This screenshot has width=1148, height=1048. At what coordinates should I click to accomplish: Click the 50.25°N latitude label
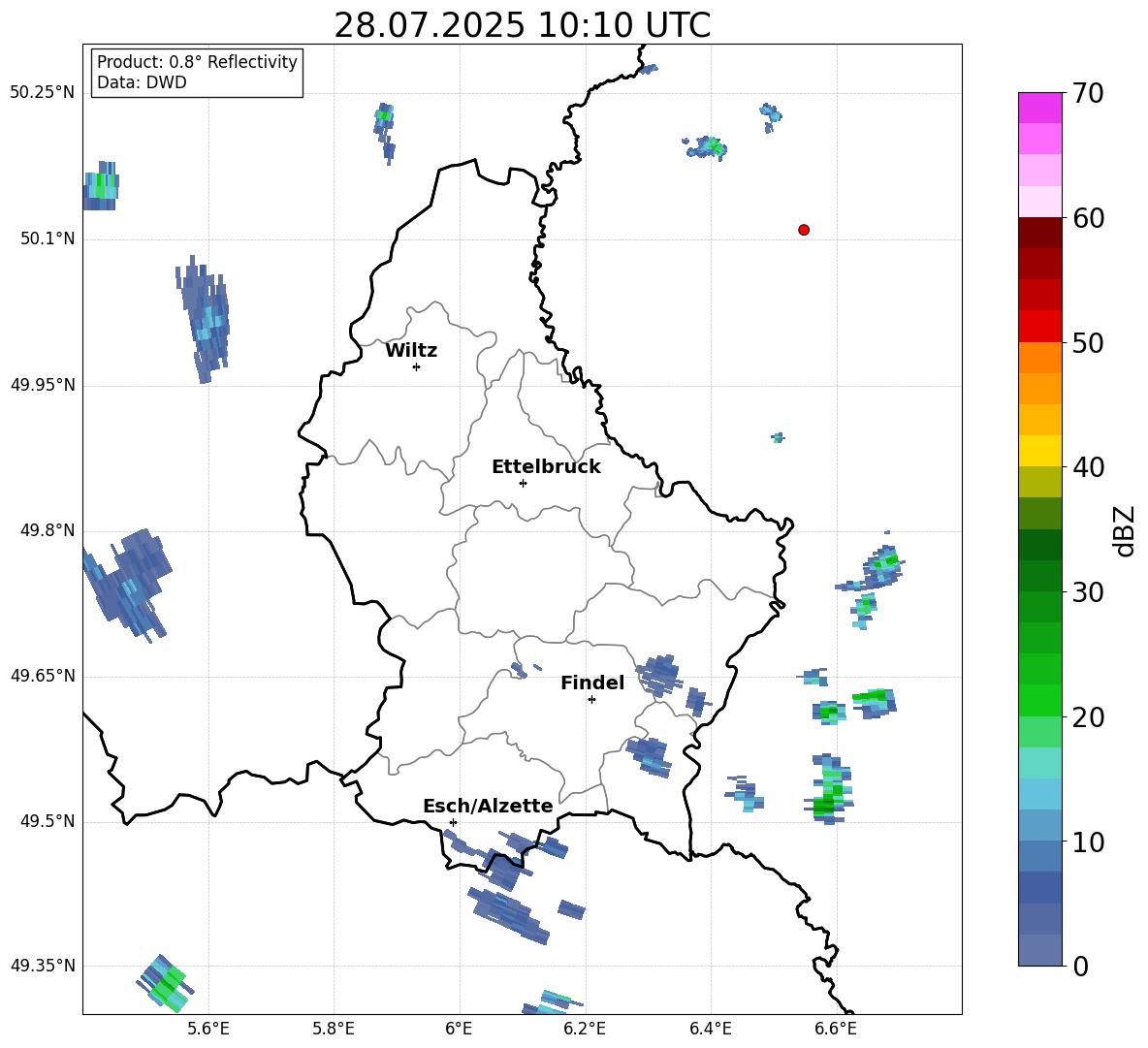click(x=43, y=93)
